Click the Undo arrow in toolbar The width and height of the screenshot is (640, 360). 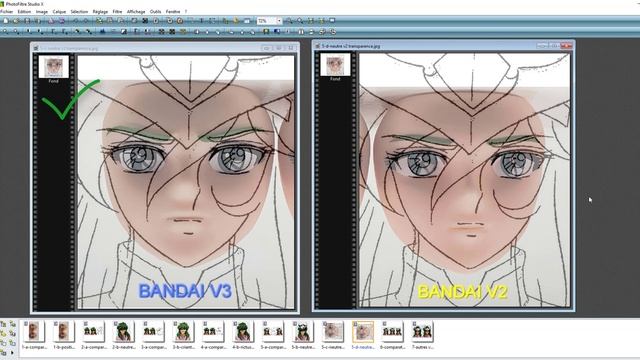click(76, 20)
